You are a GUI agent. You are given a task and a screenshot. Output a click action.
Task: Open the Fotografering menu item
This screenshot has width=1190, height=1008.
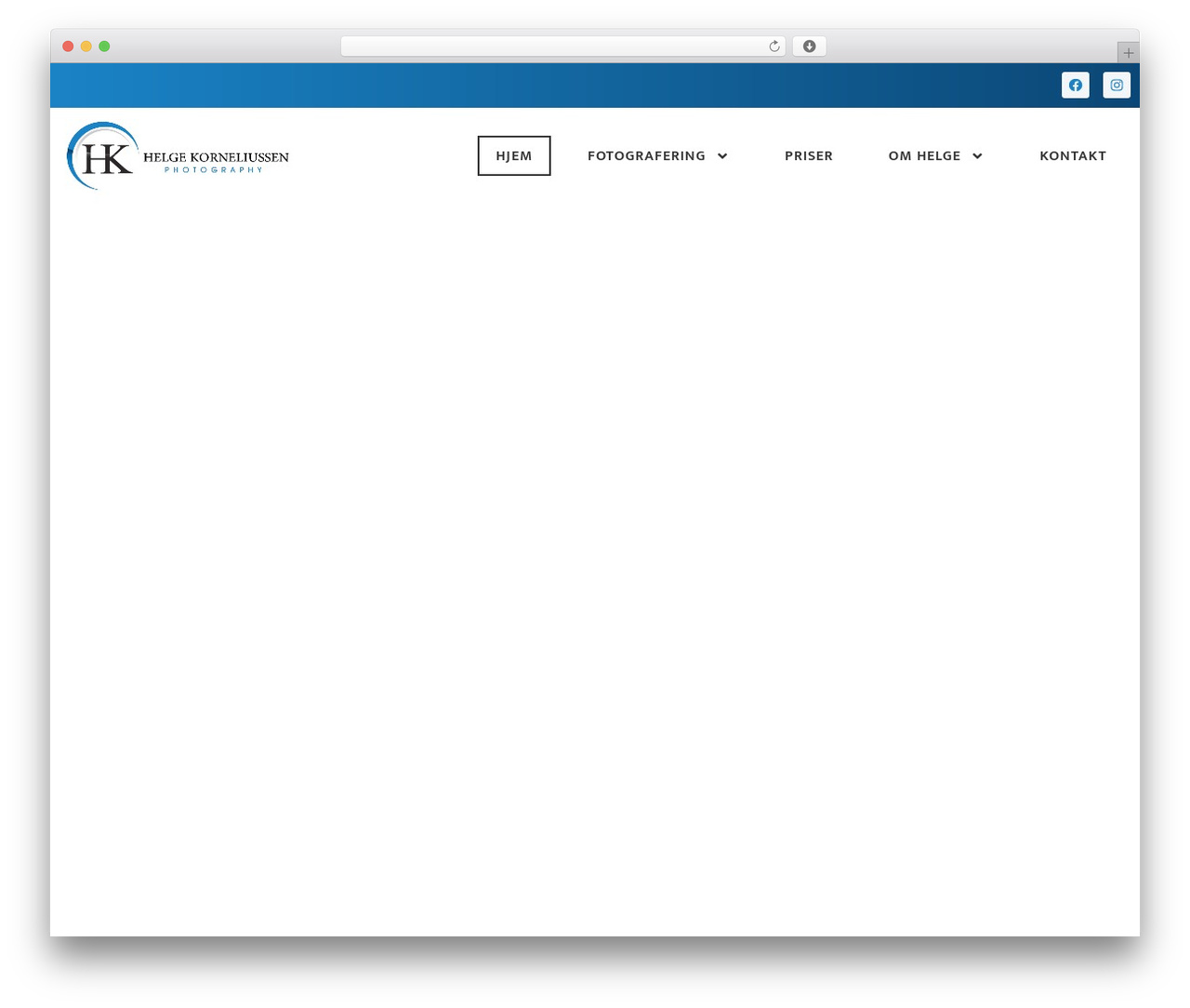[x=646, y=156]
